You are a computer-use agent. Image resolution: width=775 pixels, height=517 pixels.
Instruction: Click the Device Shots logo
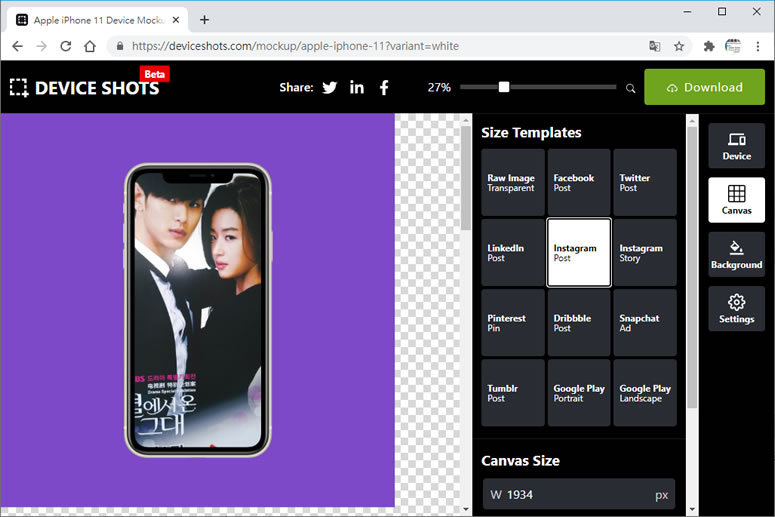[85, 88]
